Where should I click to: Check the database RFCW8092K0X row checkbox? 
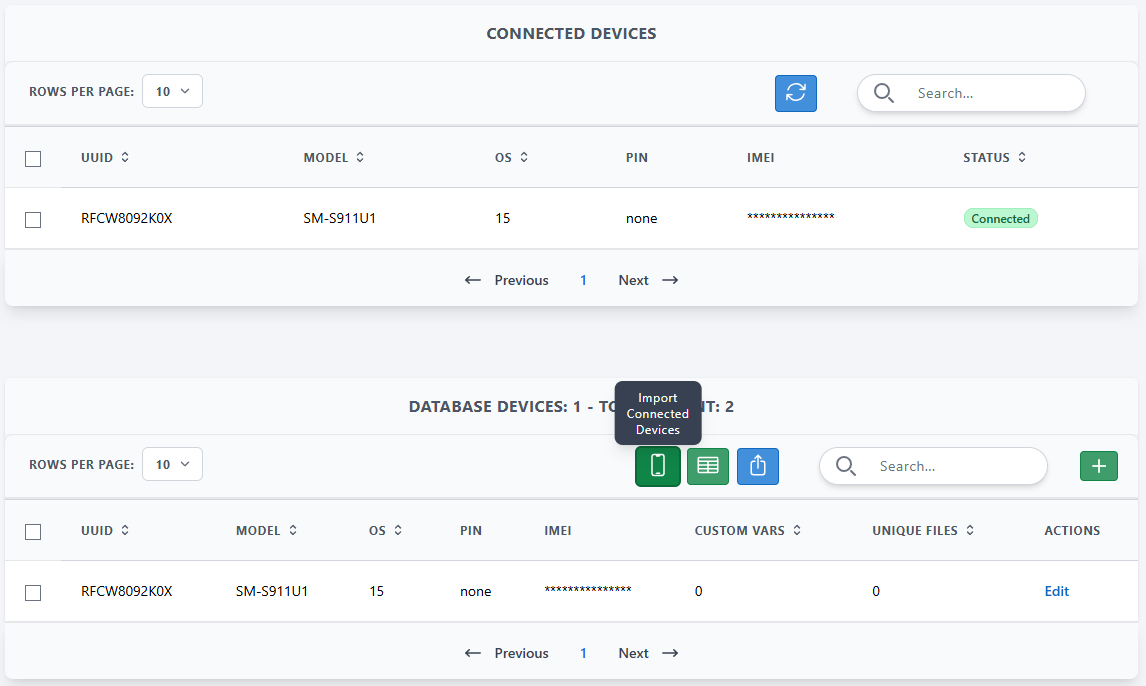[33, 592]
